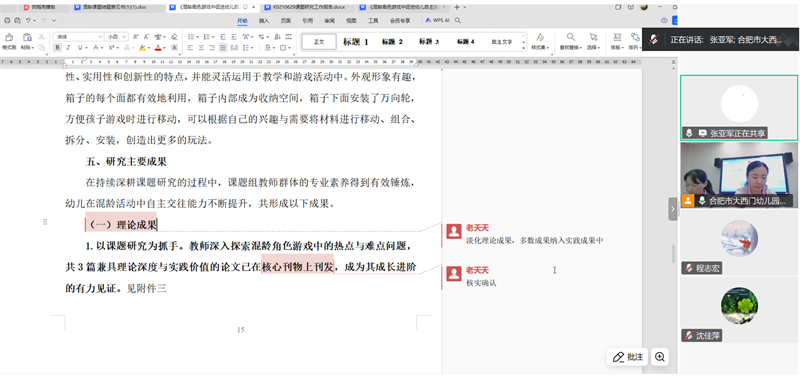This screenshot has height=376, width=800.
Task: Switch to the 插入 ribbon tab
Action: [x=264, y=21]
